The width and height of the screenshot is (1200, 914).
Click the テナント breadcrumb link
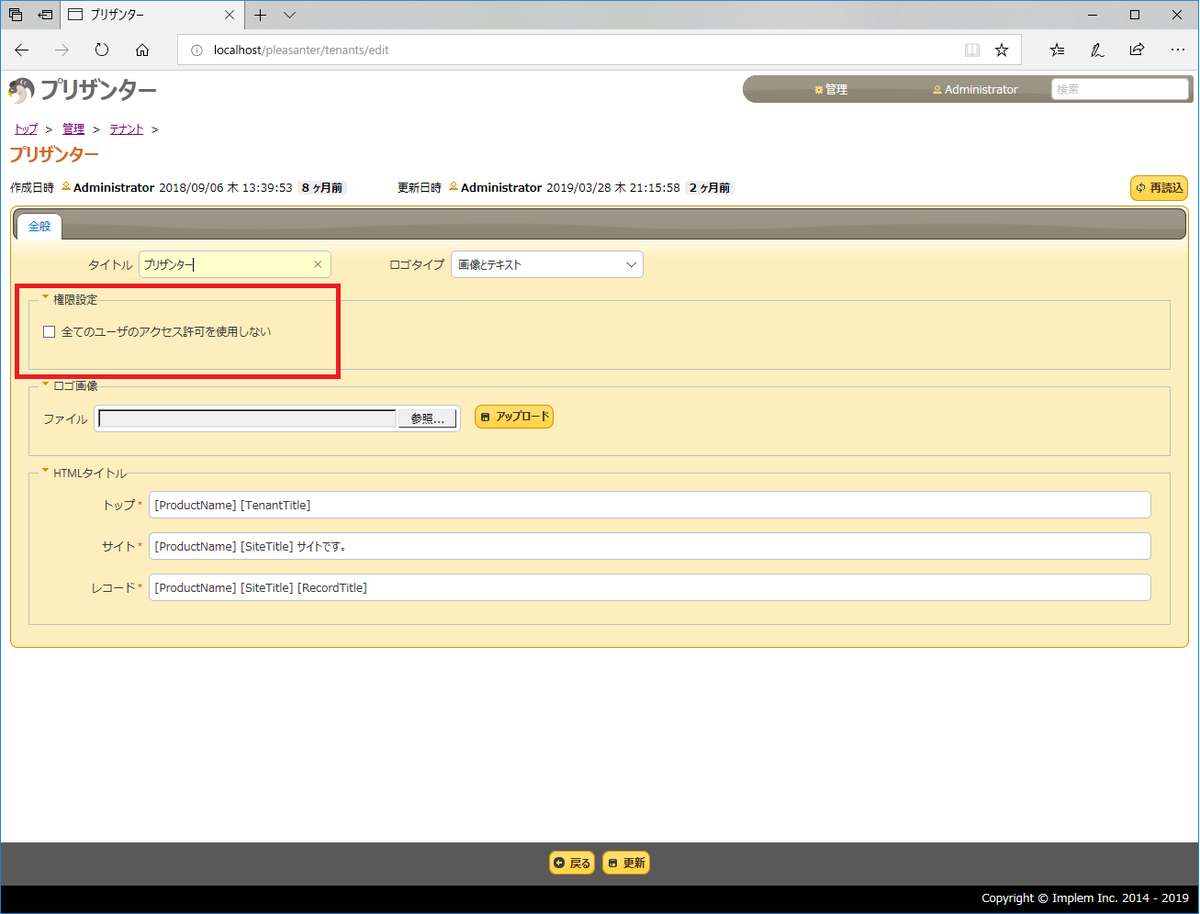[x=127, y=129]
